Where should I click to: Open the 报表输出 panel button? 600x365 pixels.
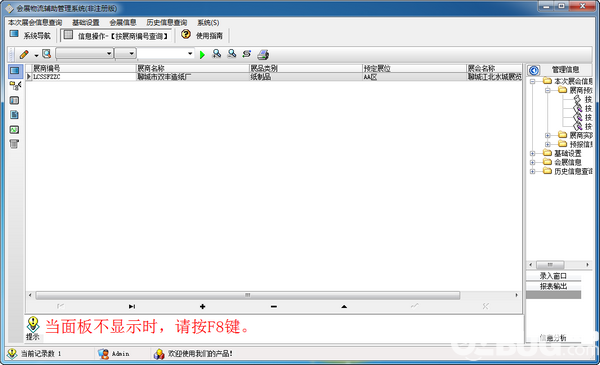point(553,286)
